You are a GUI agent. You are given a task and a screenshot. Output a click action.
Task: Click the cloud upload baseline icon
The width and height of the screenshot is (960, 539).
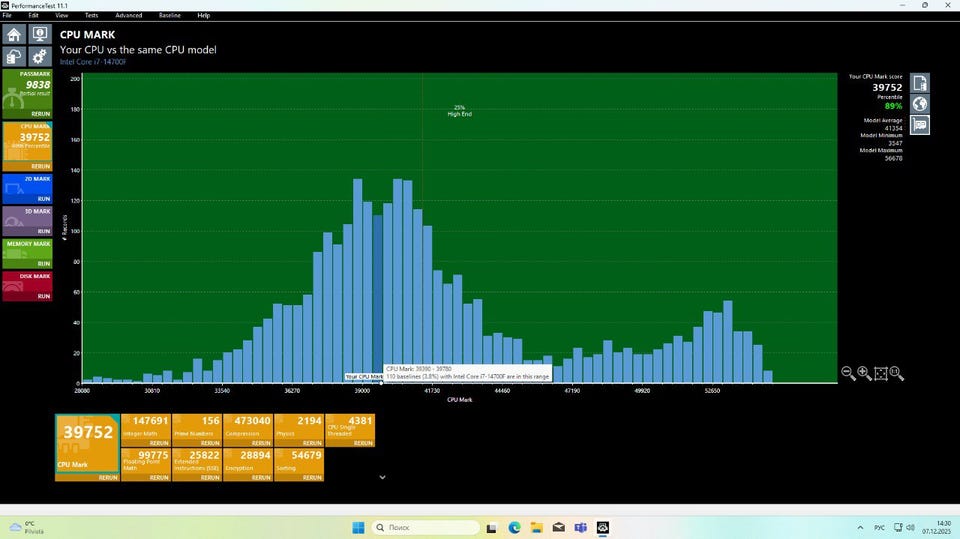14,57
